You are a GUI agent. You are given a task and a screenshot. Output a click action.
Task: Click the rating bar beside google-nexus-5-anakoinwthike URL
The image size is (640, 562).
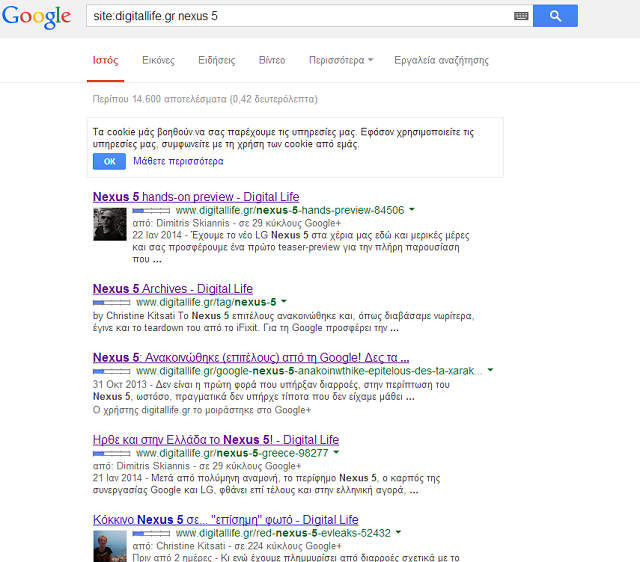click(x=111, y=371)
